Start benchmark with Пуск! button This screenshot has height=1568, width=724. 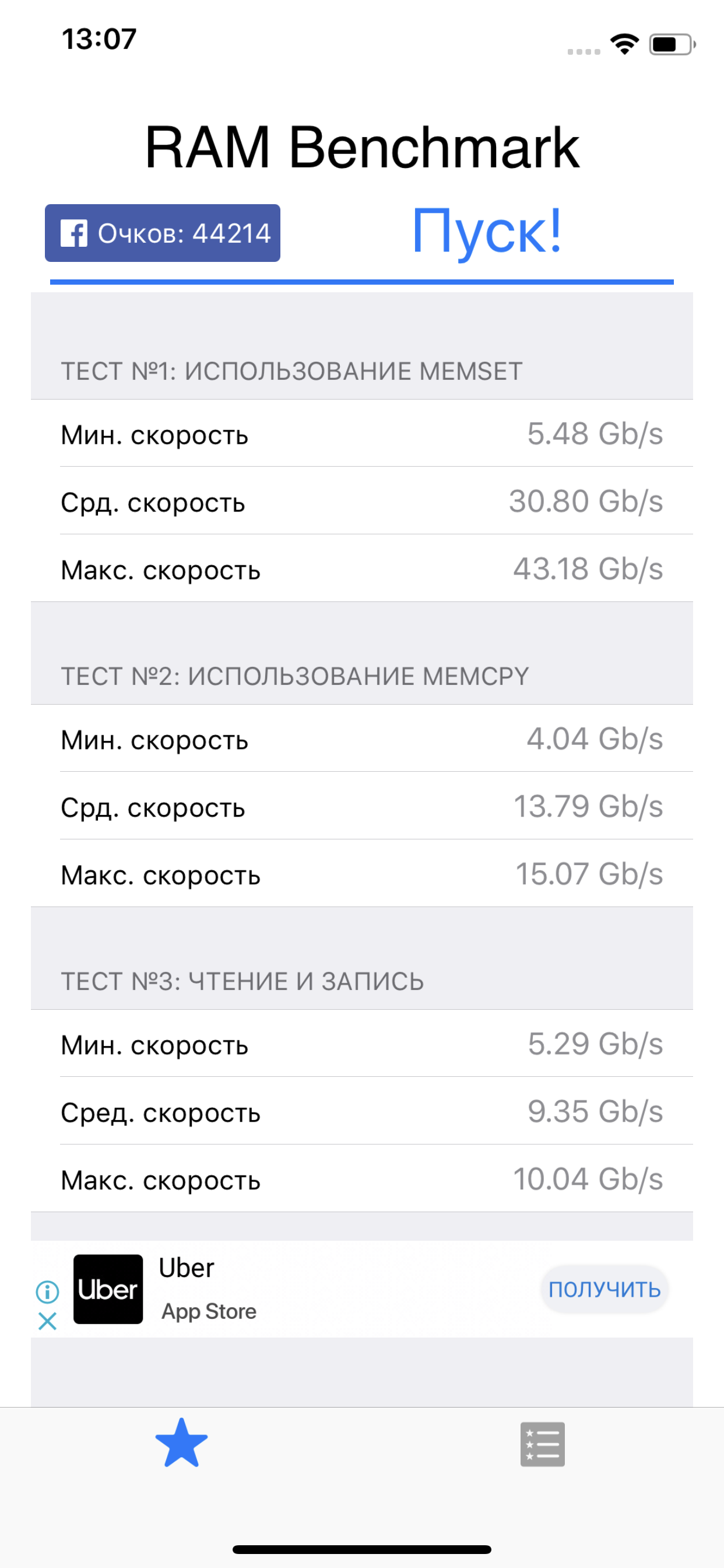tap(487, 232)
